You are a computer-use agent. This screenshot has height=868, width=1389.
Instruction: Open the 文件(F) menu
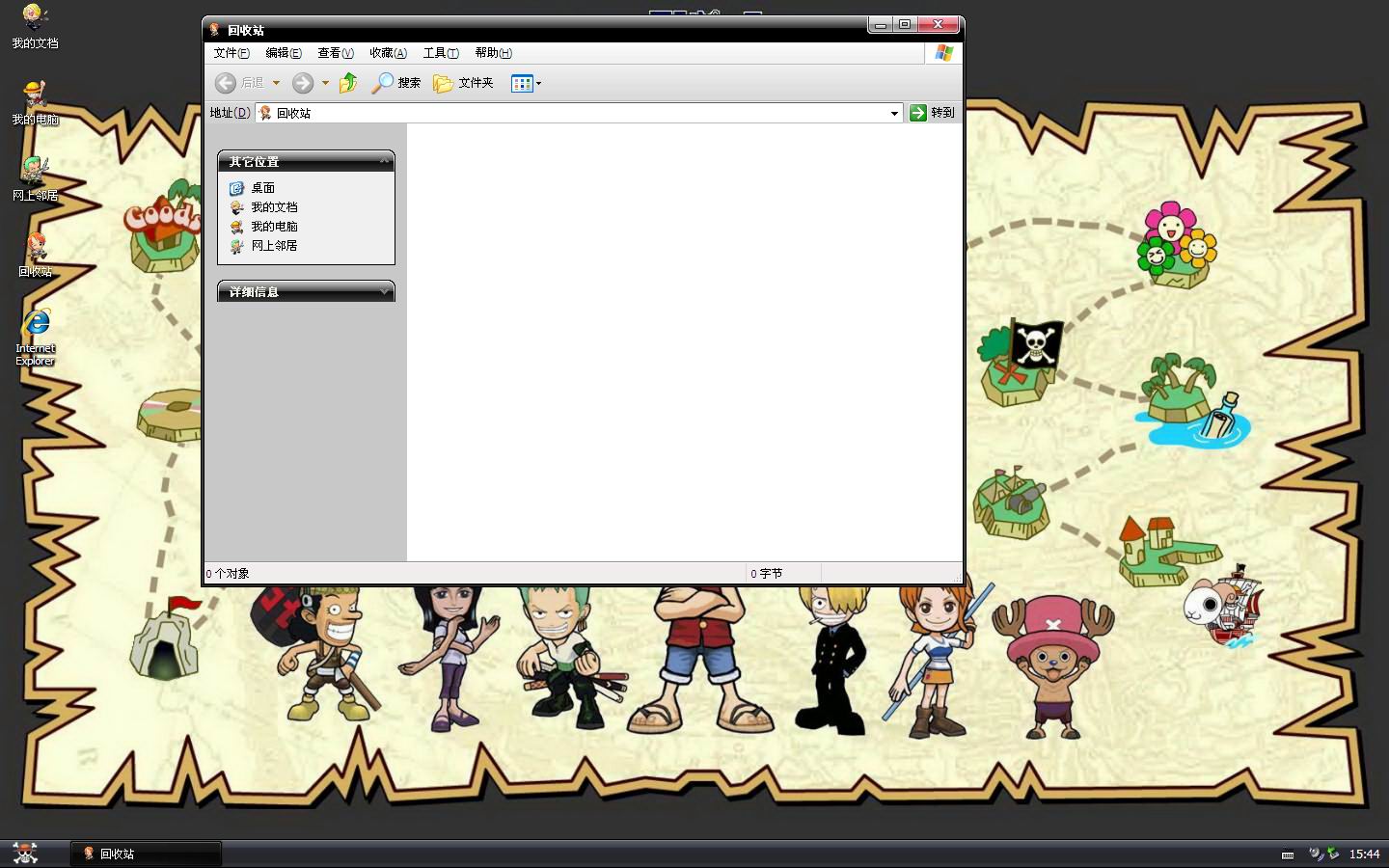coord(231,53)
